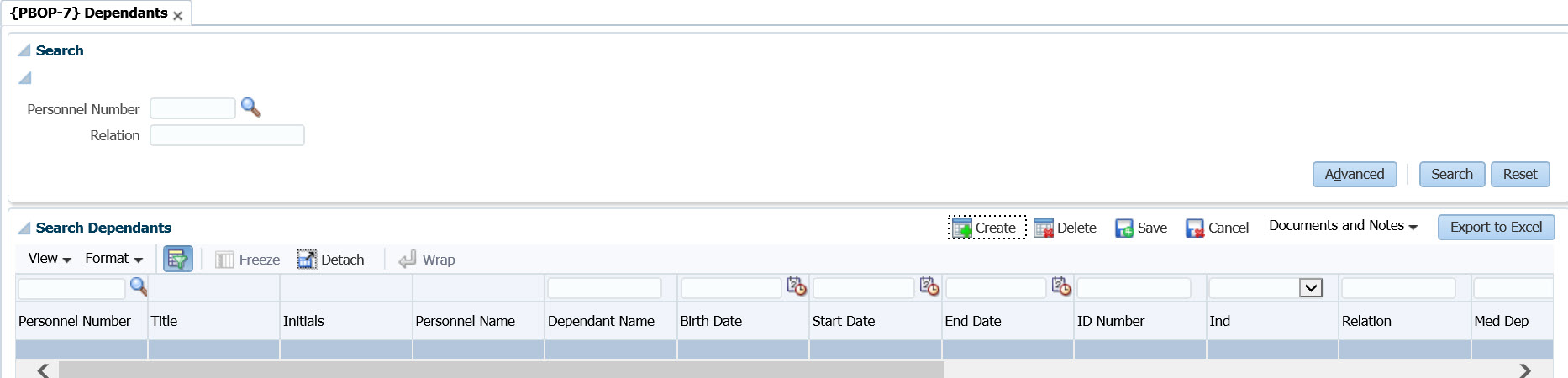Open the View menu
This screenshot has width=1568, height=378.
click(49, 259)
